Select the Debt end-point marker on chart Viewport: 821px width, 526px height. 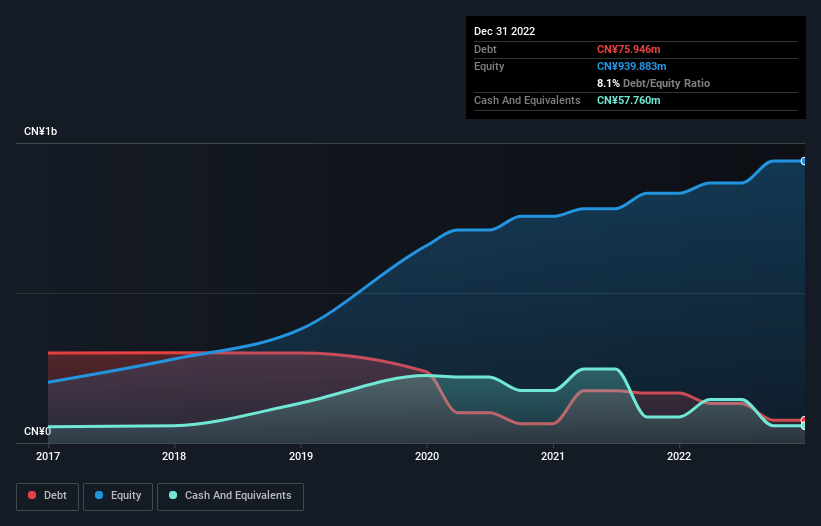[804, 420]
